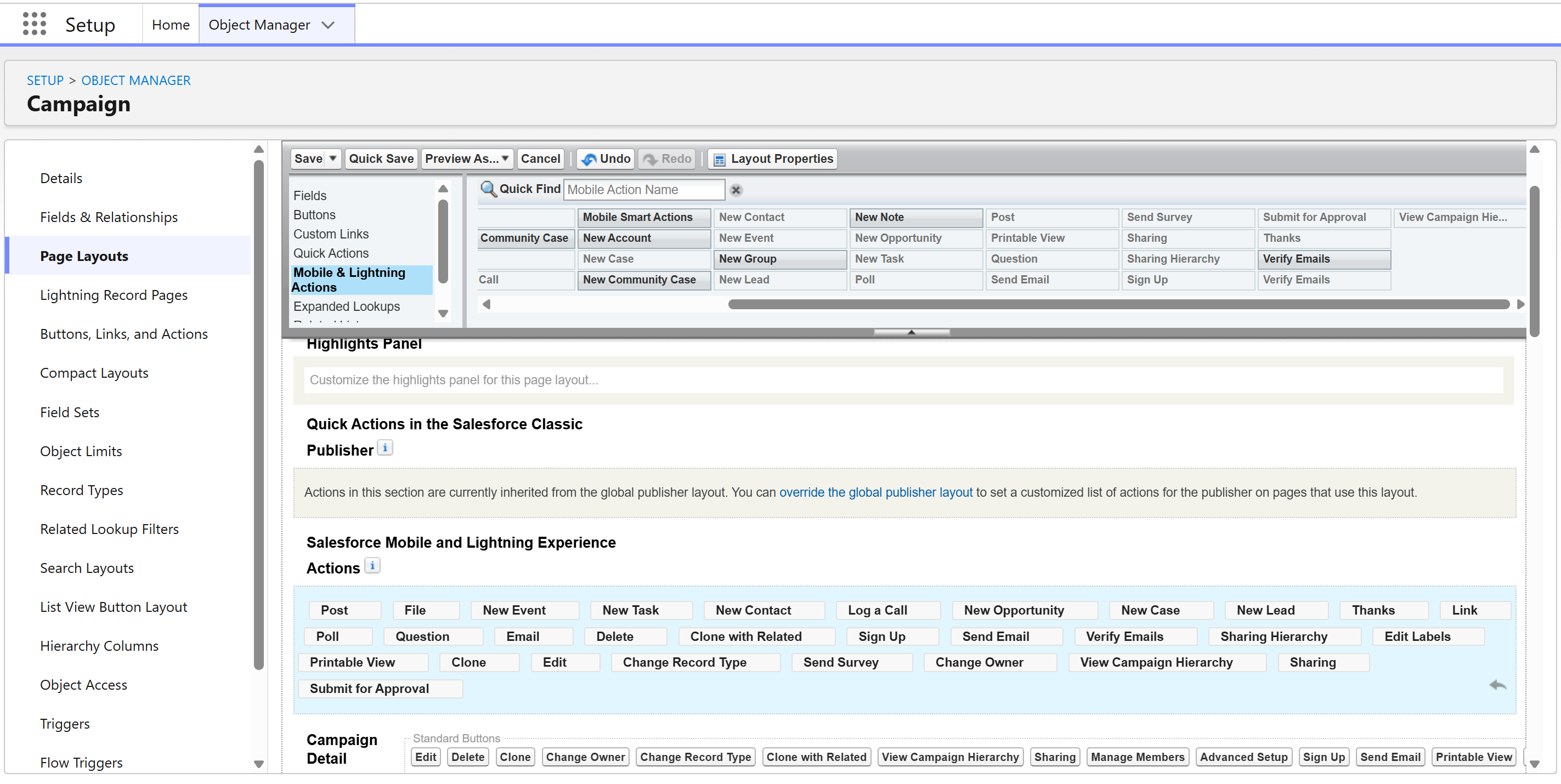Open the Save dropdown arrow

[x=333, y=159]
